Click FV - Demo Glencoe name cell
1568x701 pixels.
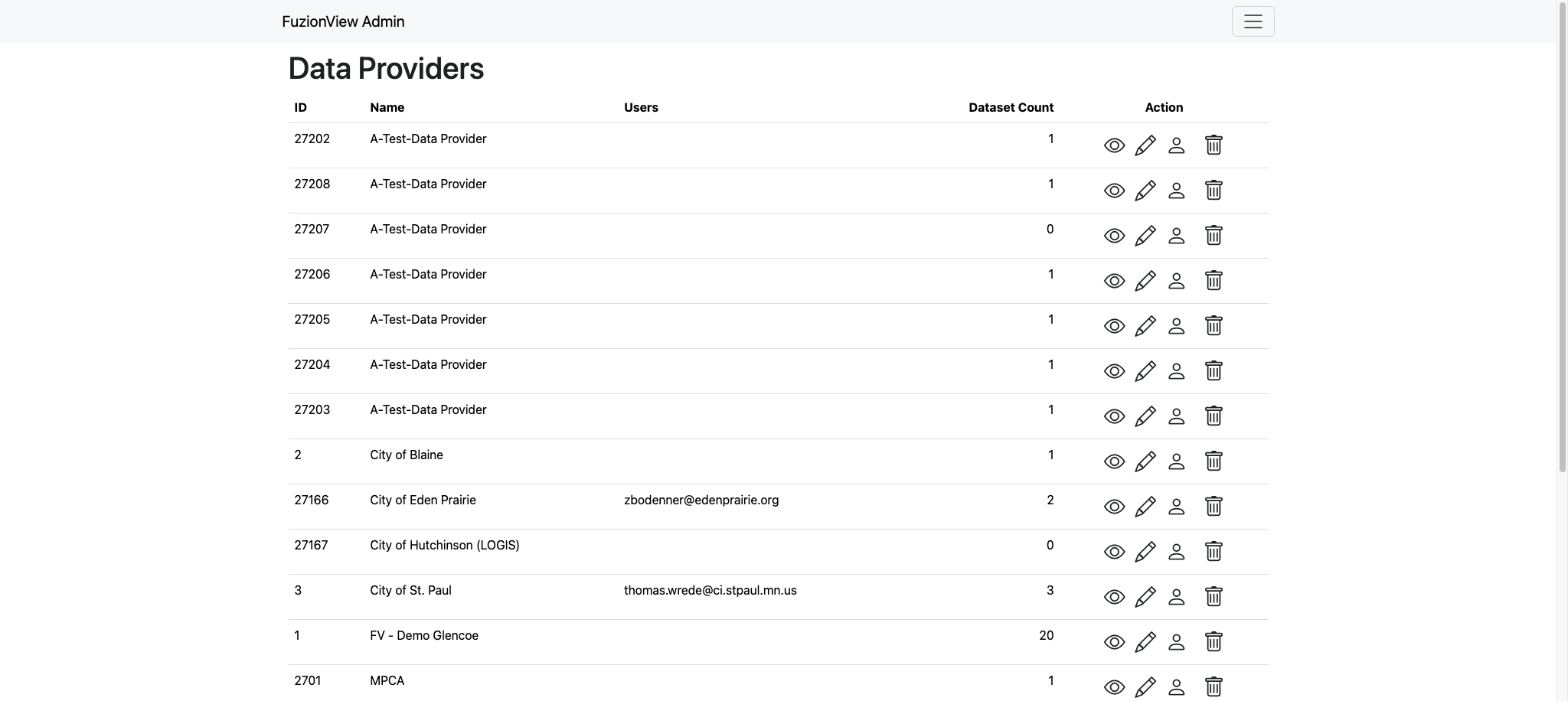pos(424,635)
